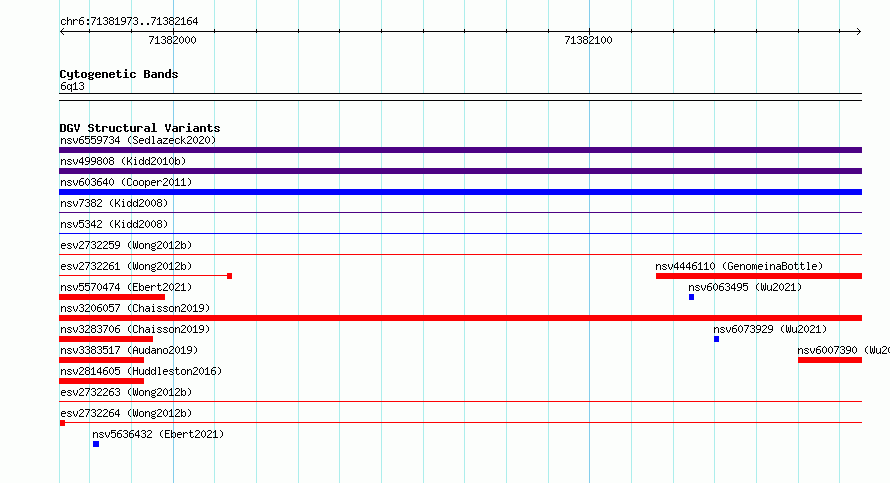This screenshot has height=483, width=890.
Task: Click the nsv3283706 (Chaisson2019) label
Action: [135, 329]
